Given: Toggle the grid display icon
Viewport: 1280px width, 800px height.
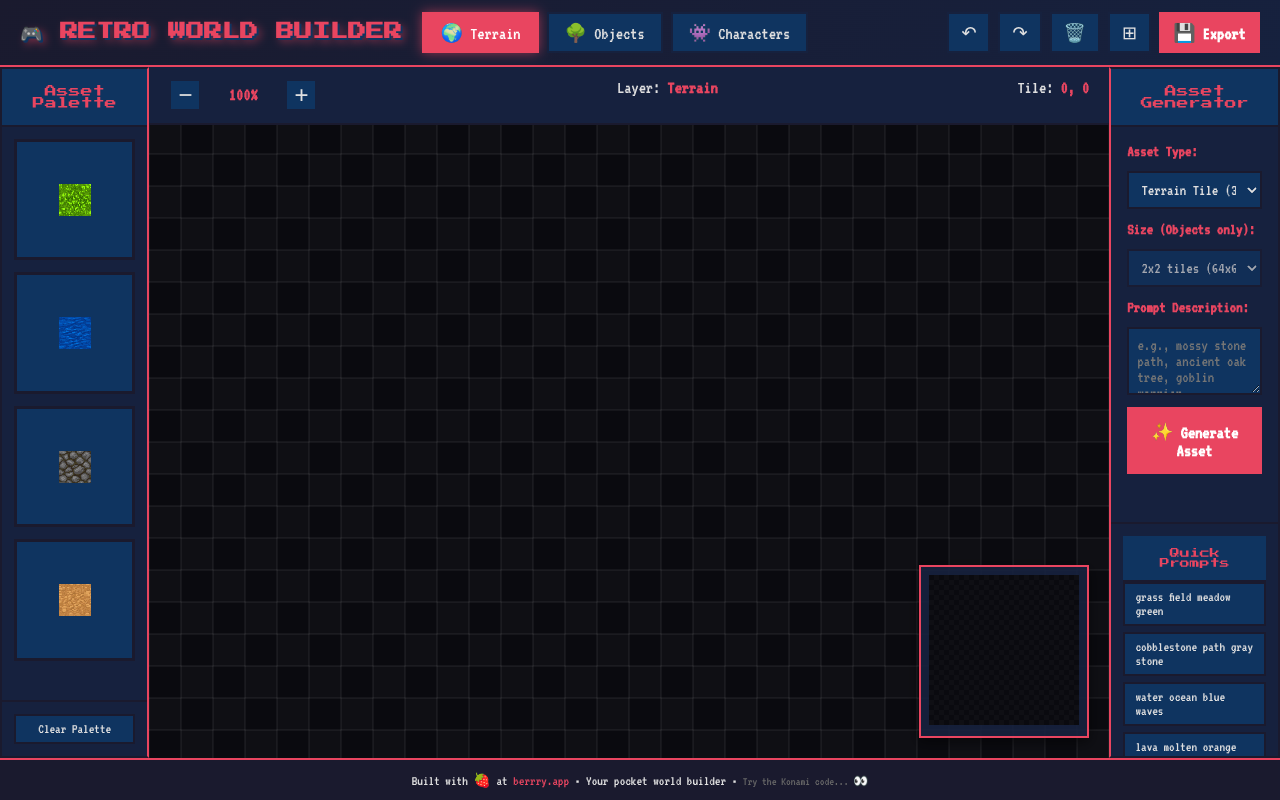Looking at the screenshot, I should pyautogui.click(x=1129, y=33).
